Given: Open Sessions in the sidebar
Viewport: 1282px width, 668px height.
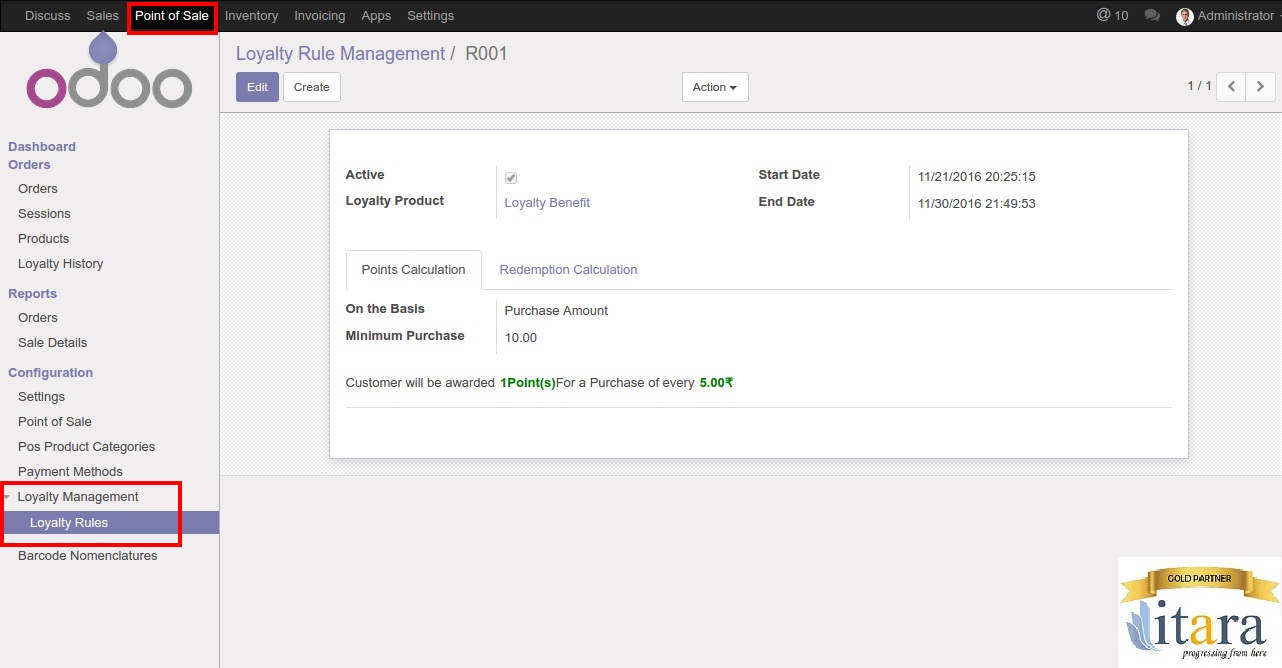Looking at the screenshot, I should click(44, 214).
